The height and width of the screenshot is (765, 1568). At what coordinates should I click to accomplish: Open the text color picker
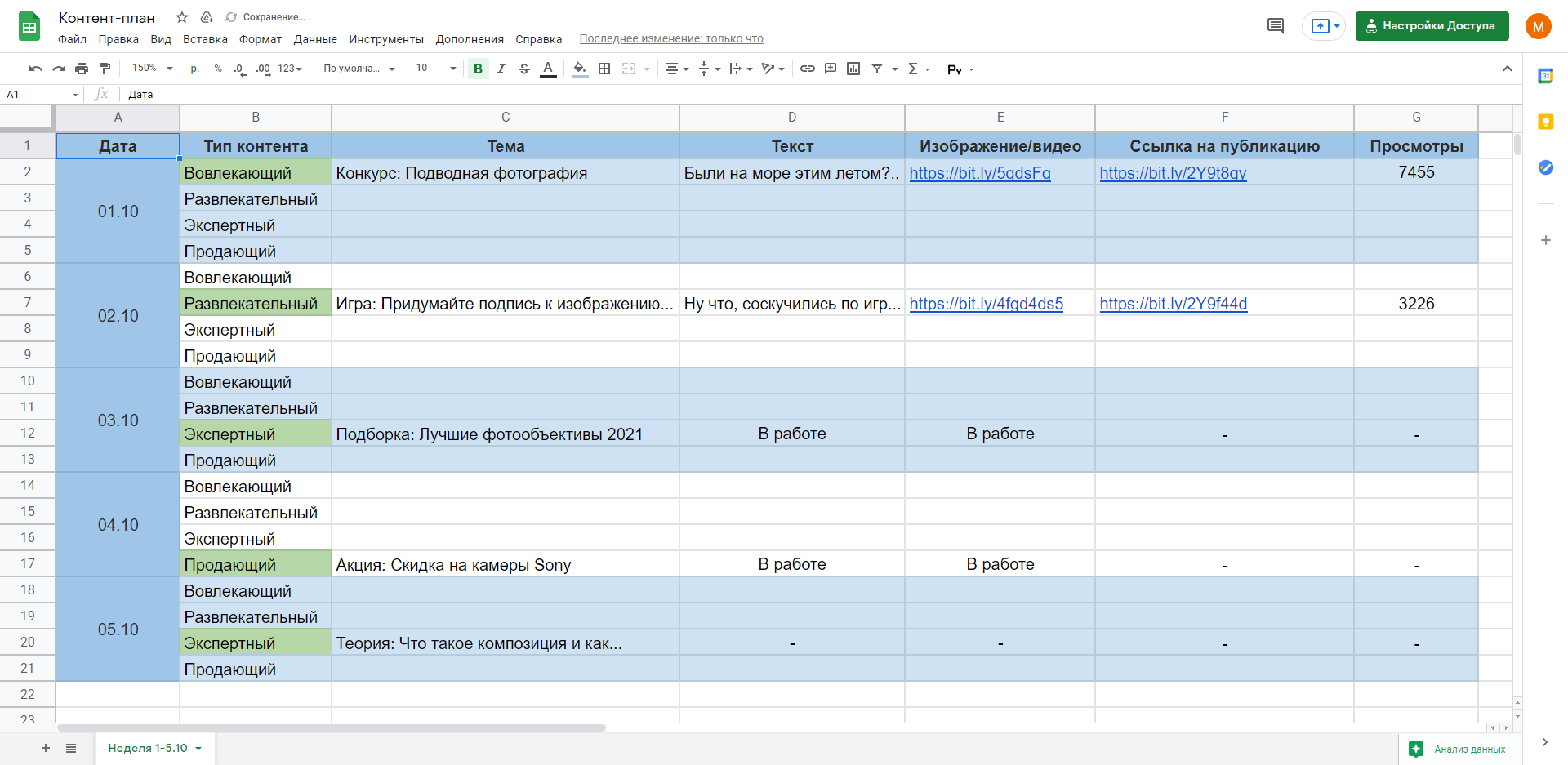click(x=548, y=69)
